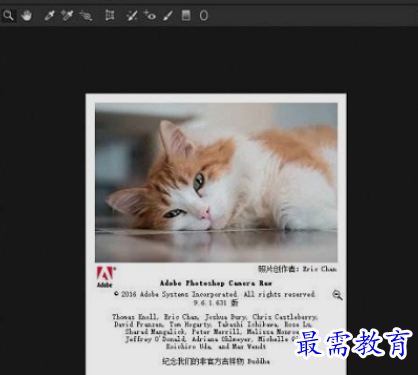The width and height of the screenshot is (418, 375).
Task: Select the Graduated Filter tool
Action: (x=186, y=15)
